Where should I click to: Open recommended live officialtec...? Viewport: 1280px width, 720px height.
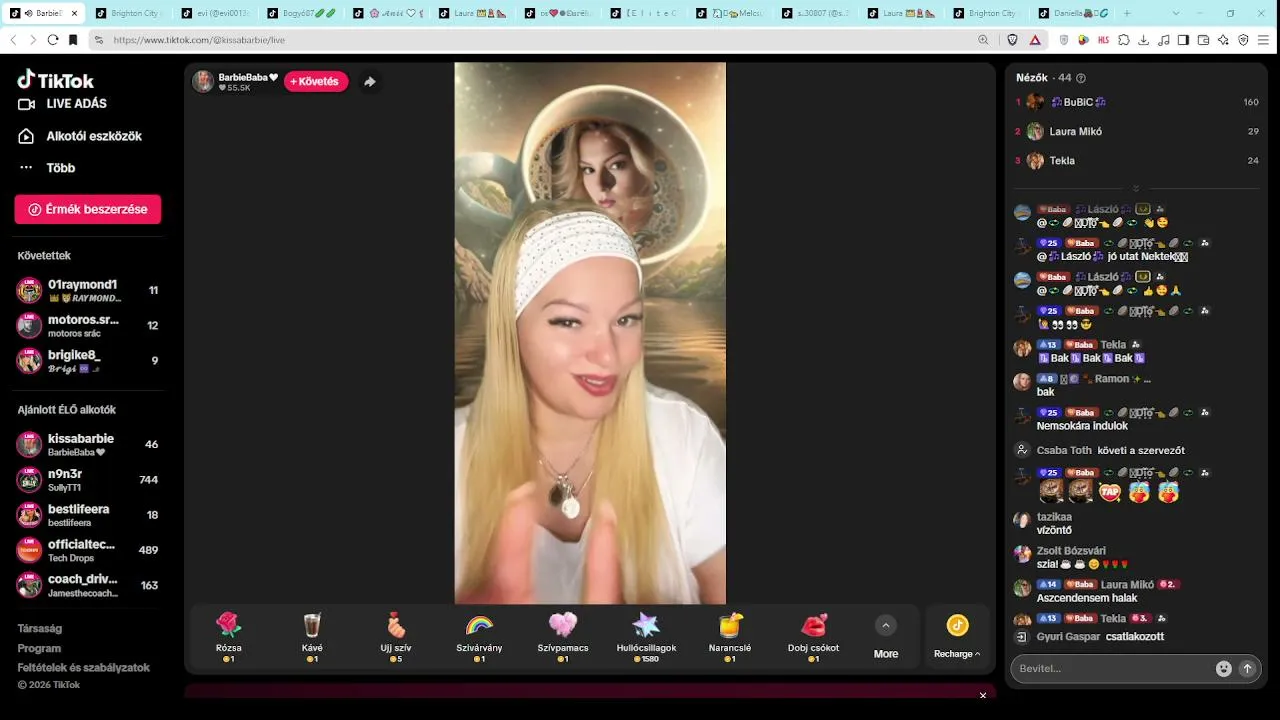[x=88, y=550]
